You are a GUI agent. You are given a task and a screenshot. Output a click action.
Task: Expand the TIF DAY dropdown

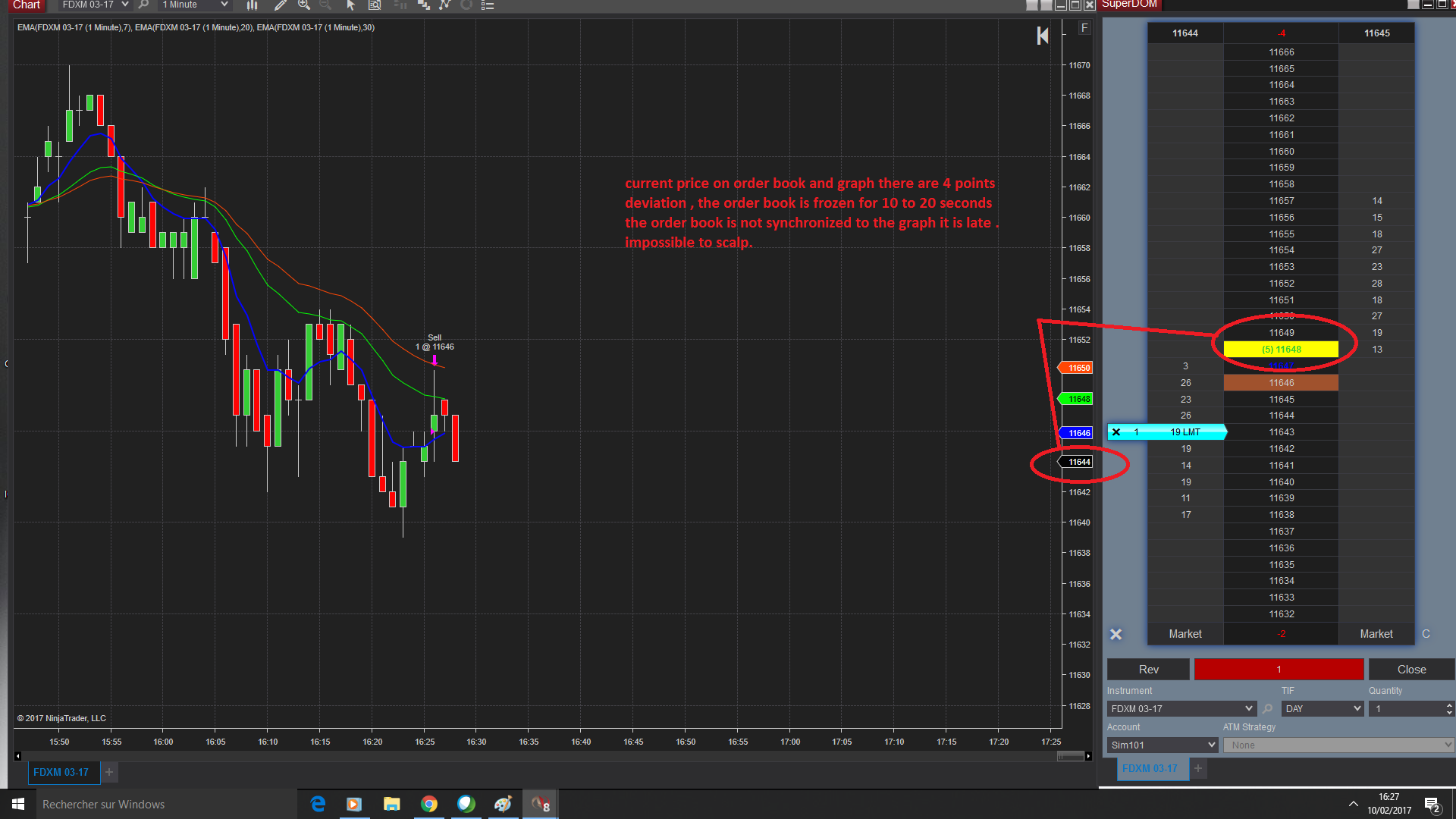click(x=1357, y=709)
